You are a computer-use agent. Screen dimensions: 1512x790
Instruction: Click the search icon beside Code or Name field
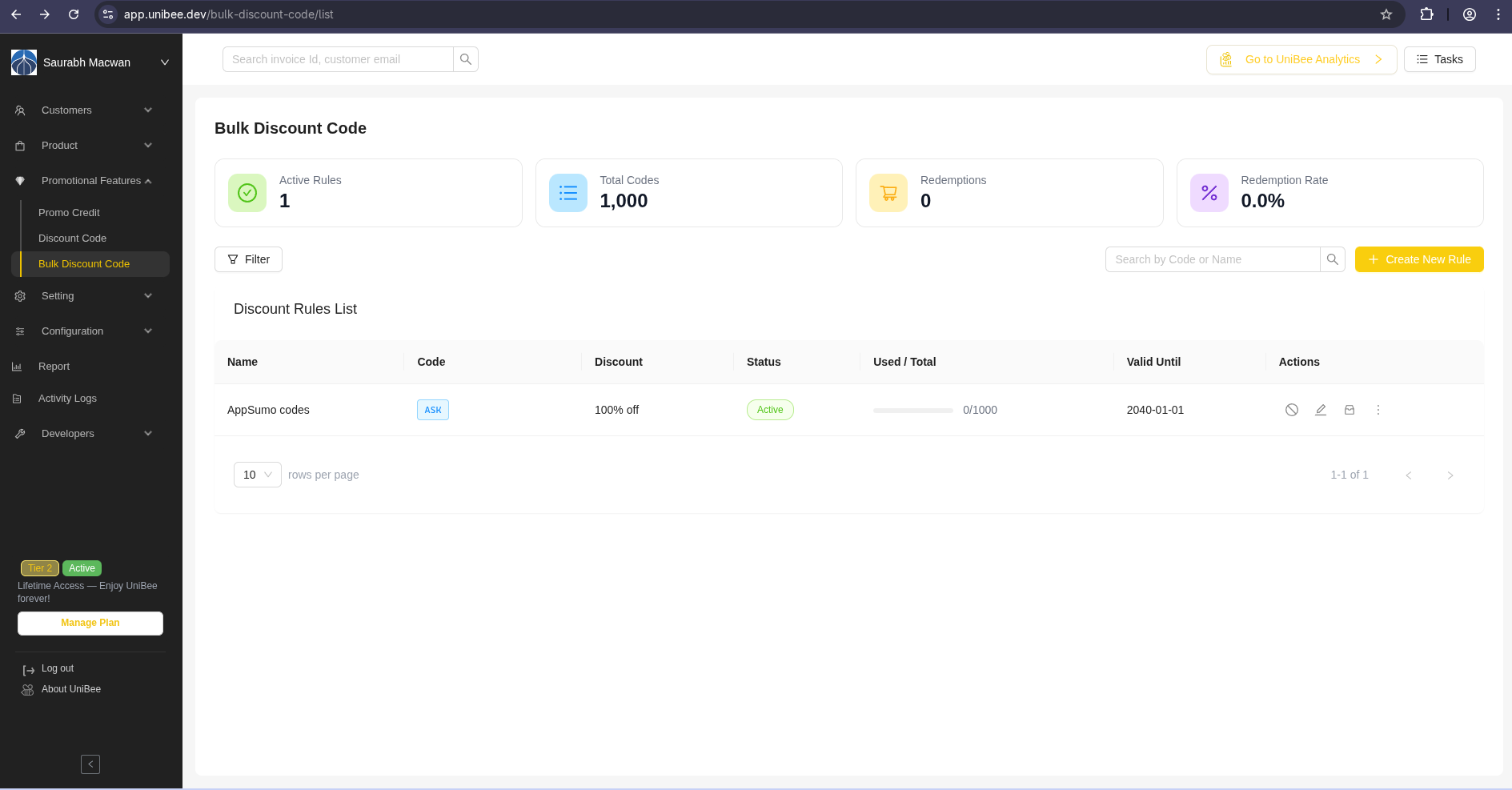point(1333,259)
